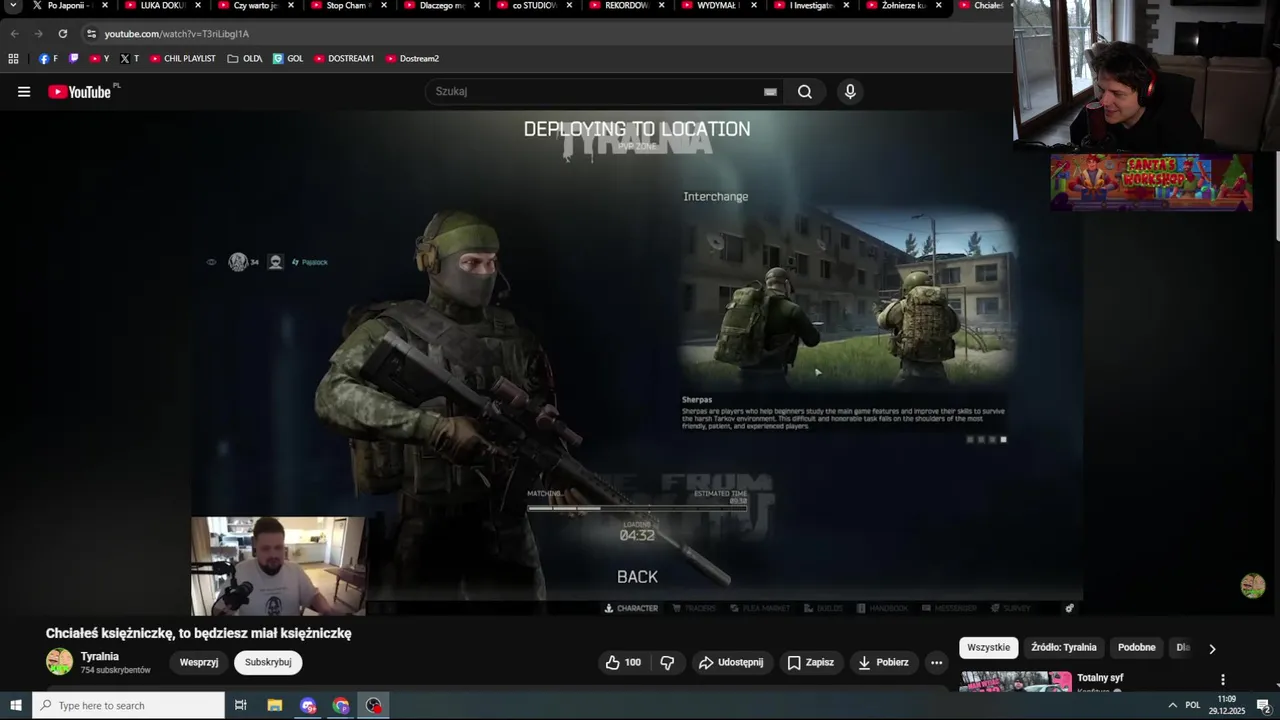Image resolution: width=1280 pixels, height=720 pixels.
Task: Show more filter chips with right arrow
Action: [x=1212, y=648]
